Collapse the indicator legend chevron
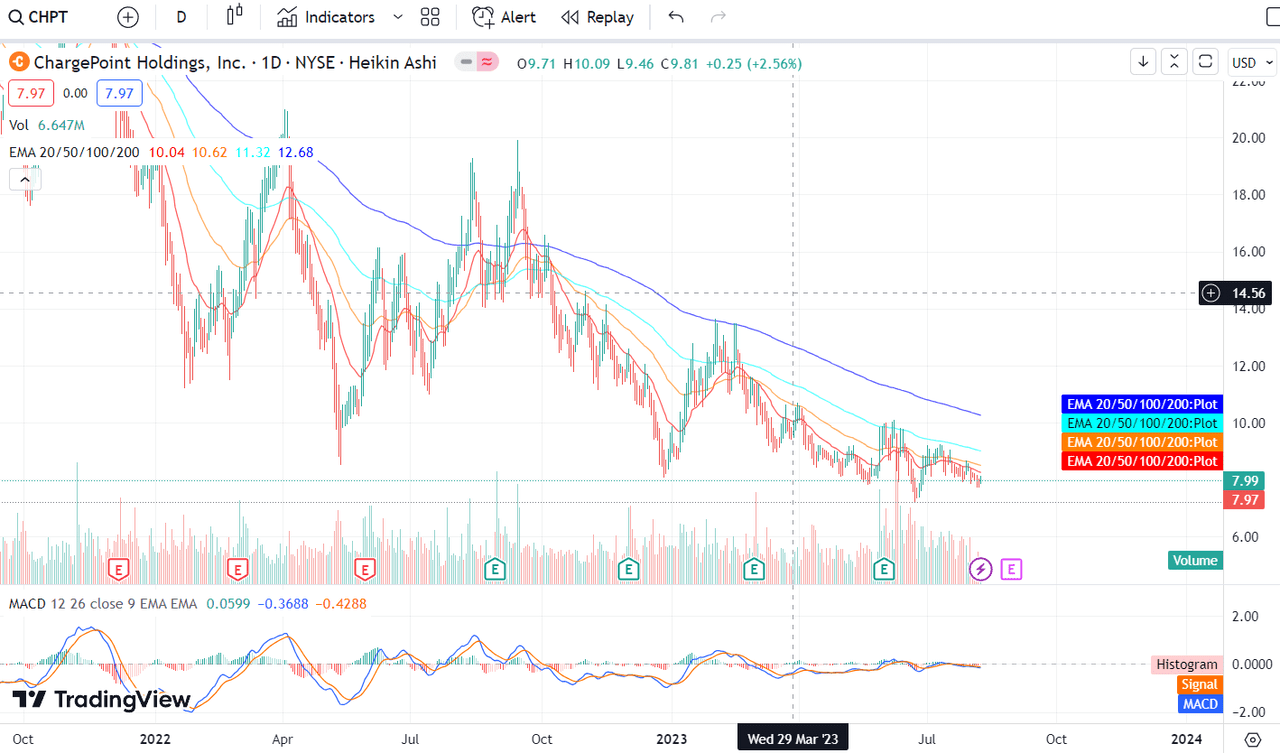The image size is (1280, 753). 25,179
